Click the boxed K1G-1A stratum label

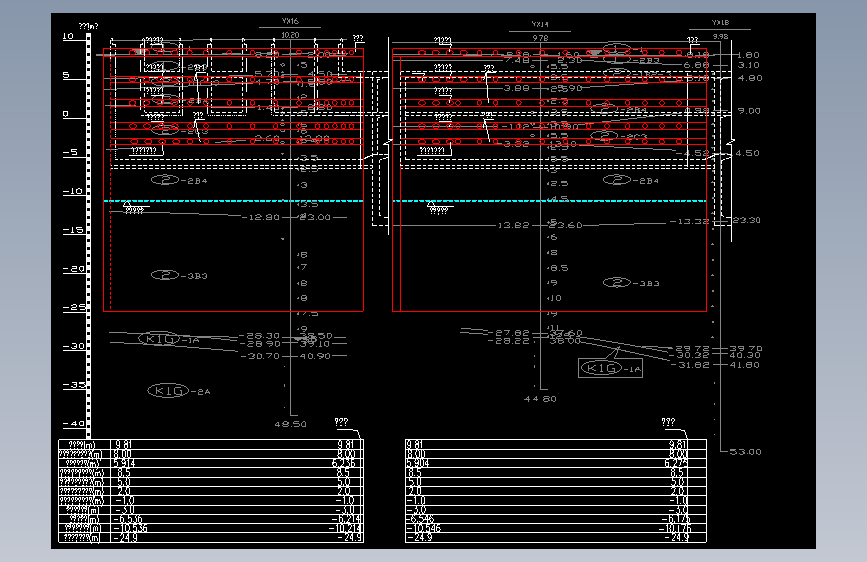(x=610, y=368)
